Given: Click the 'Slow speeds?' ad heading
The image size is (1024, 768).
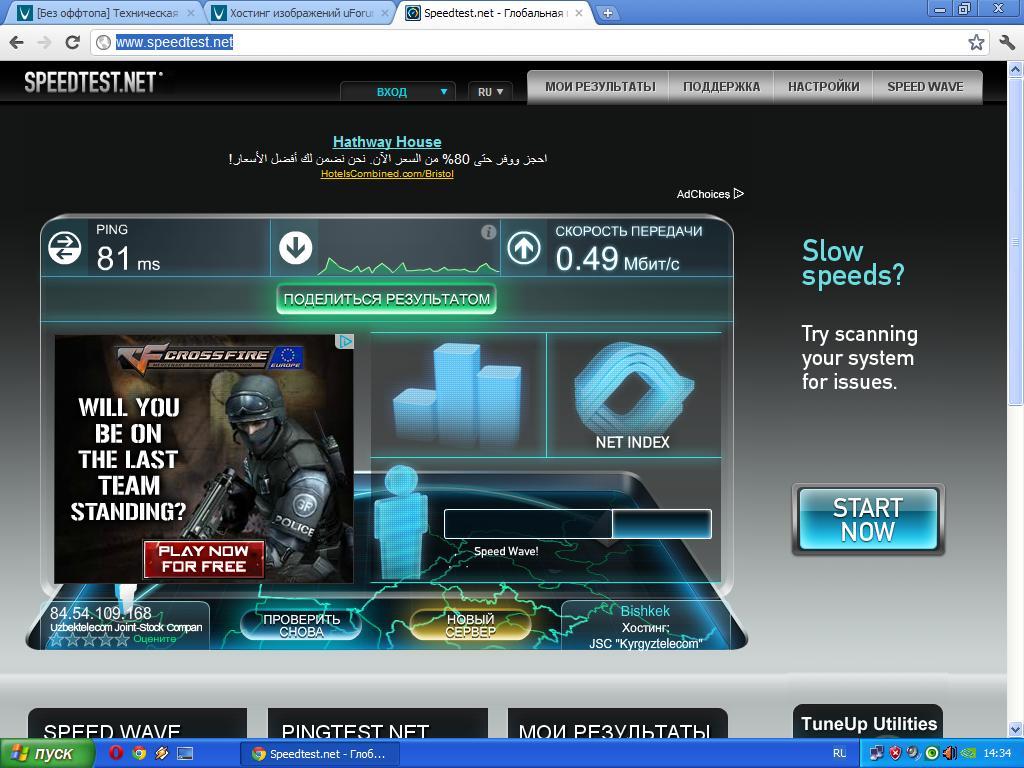Looking at the screenshot, I should 853,263.
